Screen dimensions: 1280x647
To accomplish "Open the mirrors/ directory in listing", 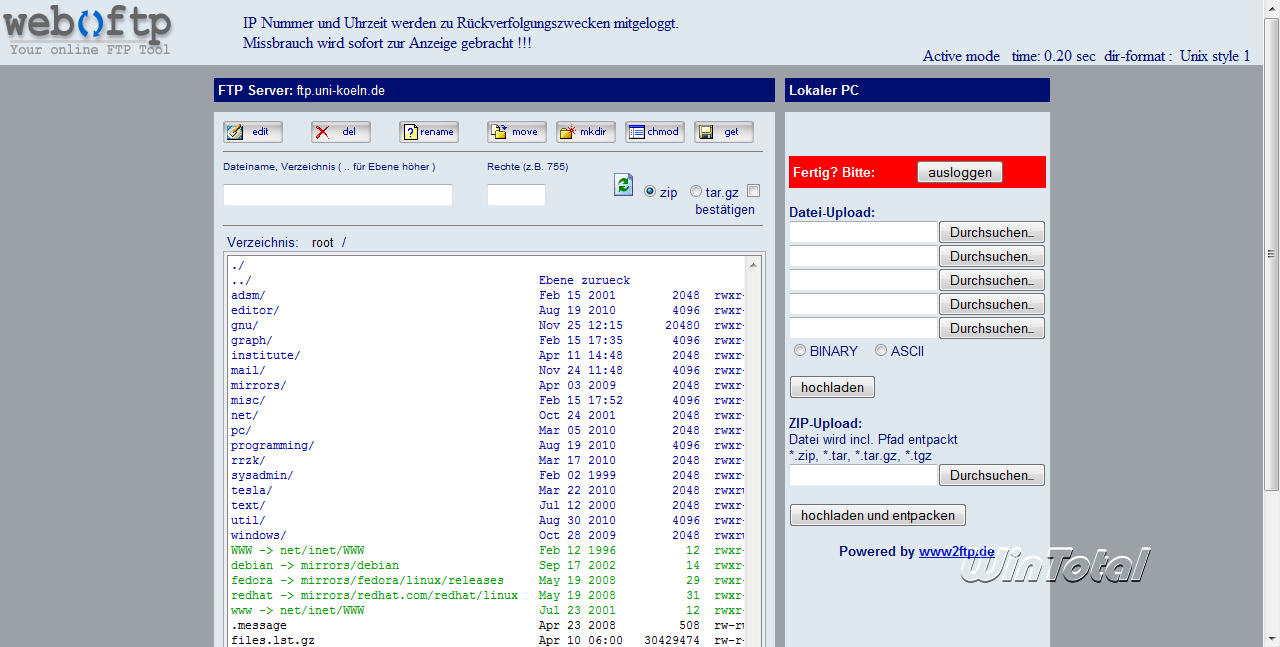I will tap(258, 385).
